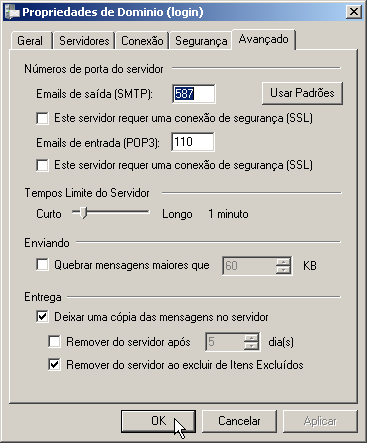Enable SSL for incoming POP3 server
This screenshot has width=367, height=443.
coord(42,165)
